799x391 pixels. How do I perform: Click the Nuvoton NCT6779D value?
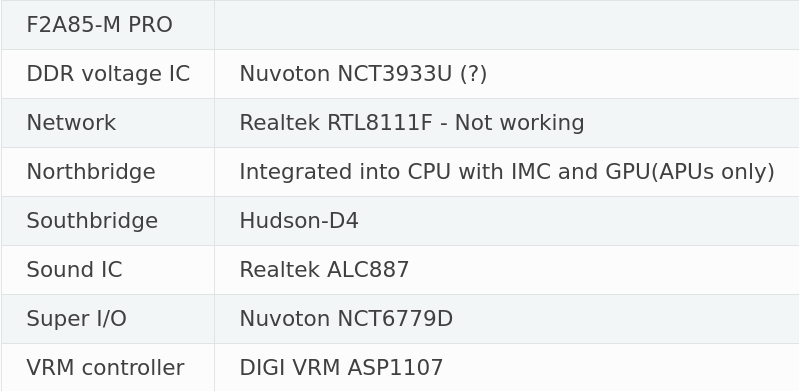(346, 319)
